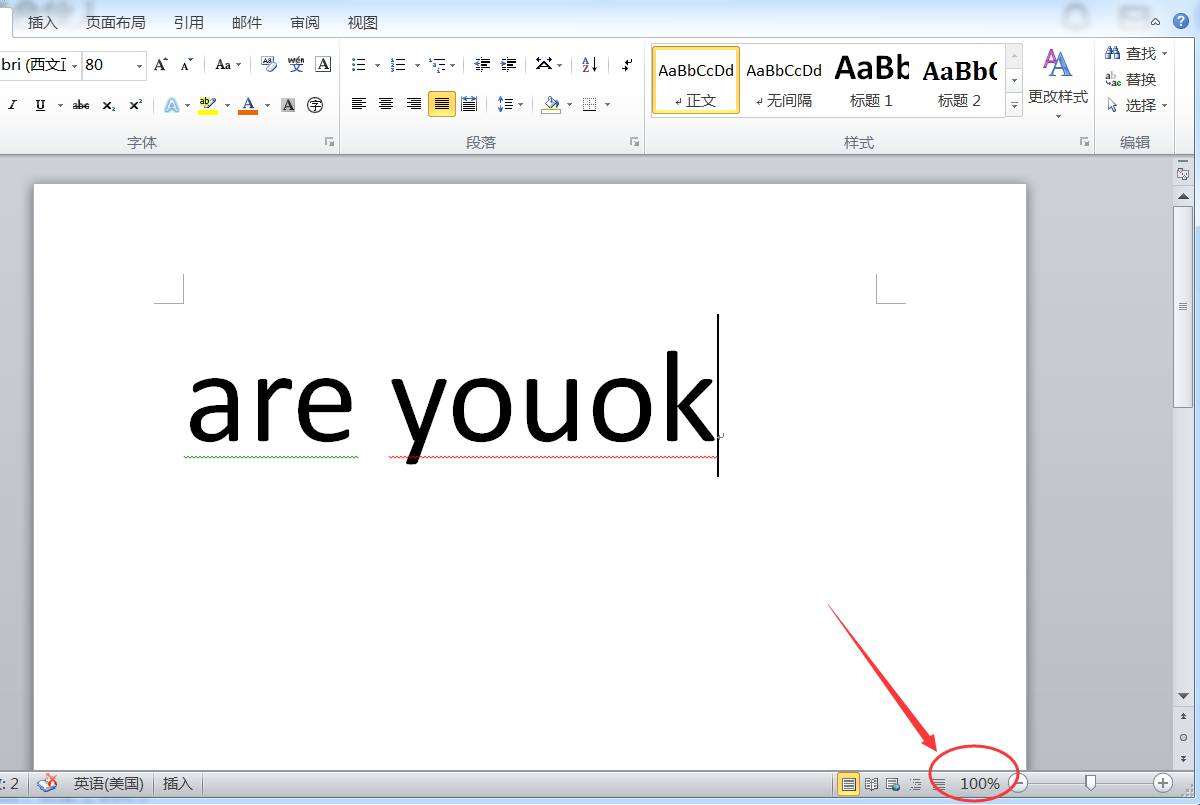
Task: Click 更改样式 Change Styles button
Action: click(x=1058, y=83)
